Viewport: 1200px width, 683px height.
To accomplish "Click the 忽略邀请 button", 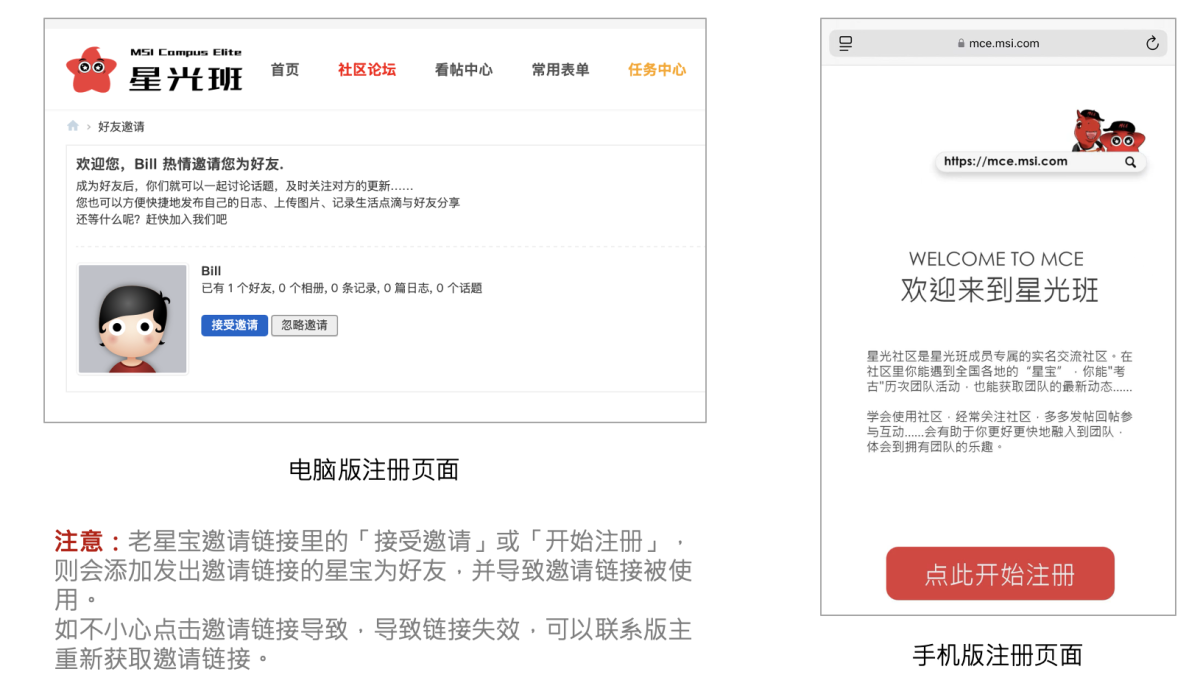I will tap(305, 325).
